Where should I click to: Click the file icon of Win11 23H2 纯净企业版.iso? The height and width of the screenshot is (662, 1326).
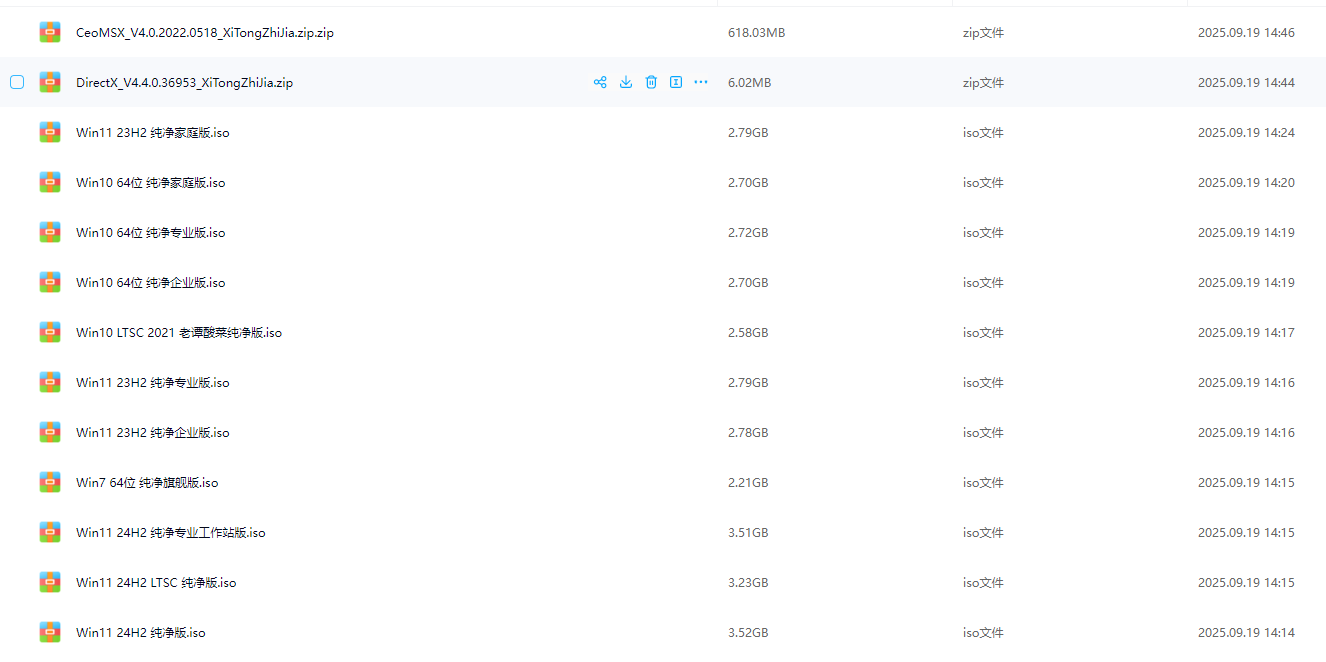point(50,432)
